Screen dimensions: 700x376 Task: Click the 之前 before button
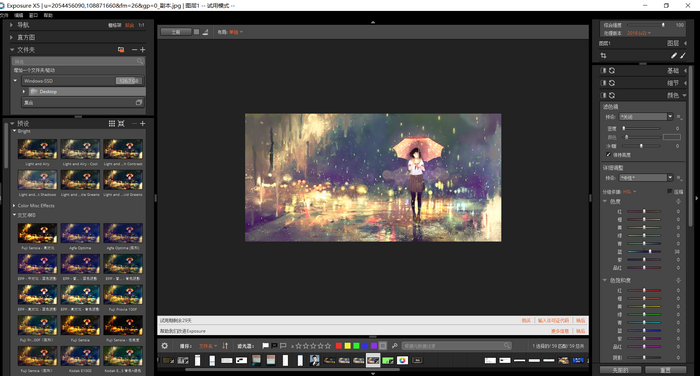tap(176, 32)
